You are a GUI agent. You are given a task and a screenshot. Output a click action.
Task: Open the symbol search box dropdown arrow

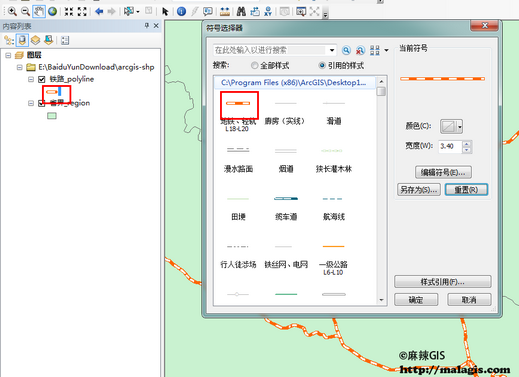[x=332, y=50]
